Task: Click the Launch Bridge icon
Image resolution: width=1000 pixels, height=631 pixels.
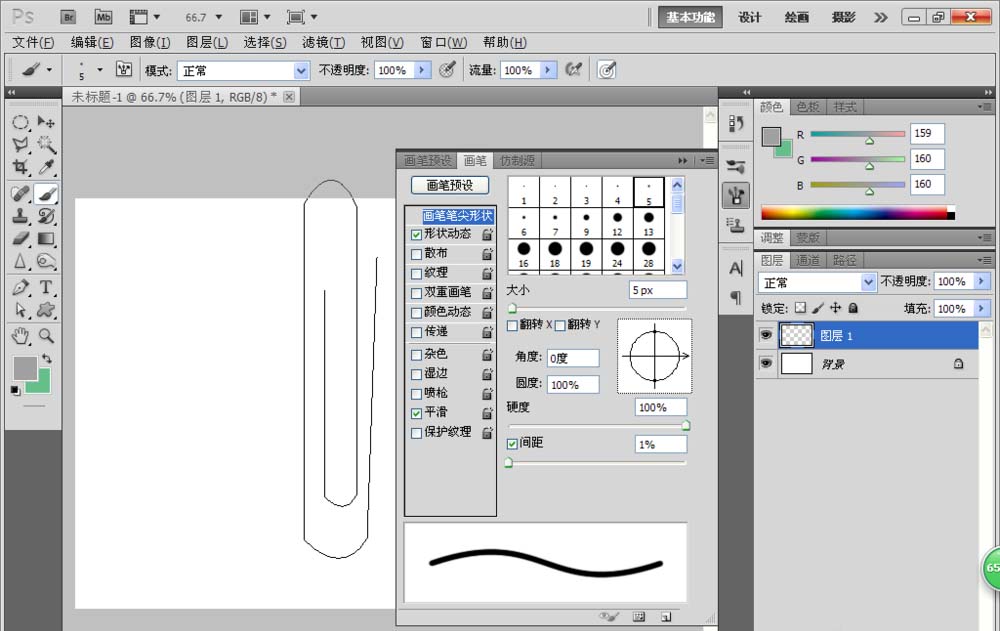Action: point(68,17)
